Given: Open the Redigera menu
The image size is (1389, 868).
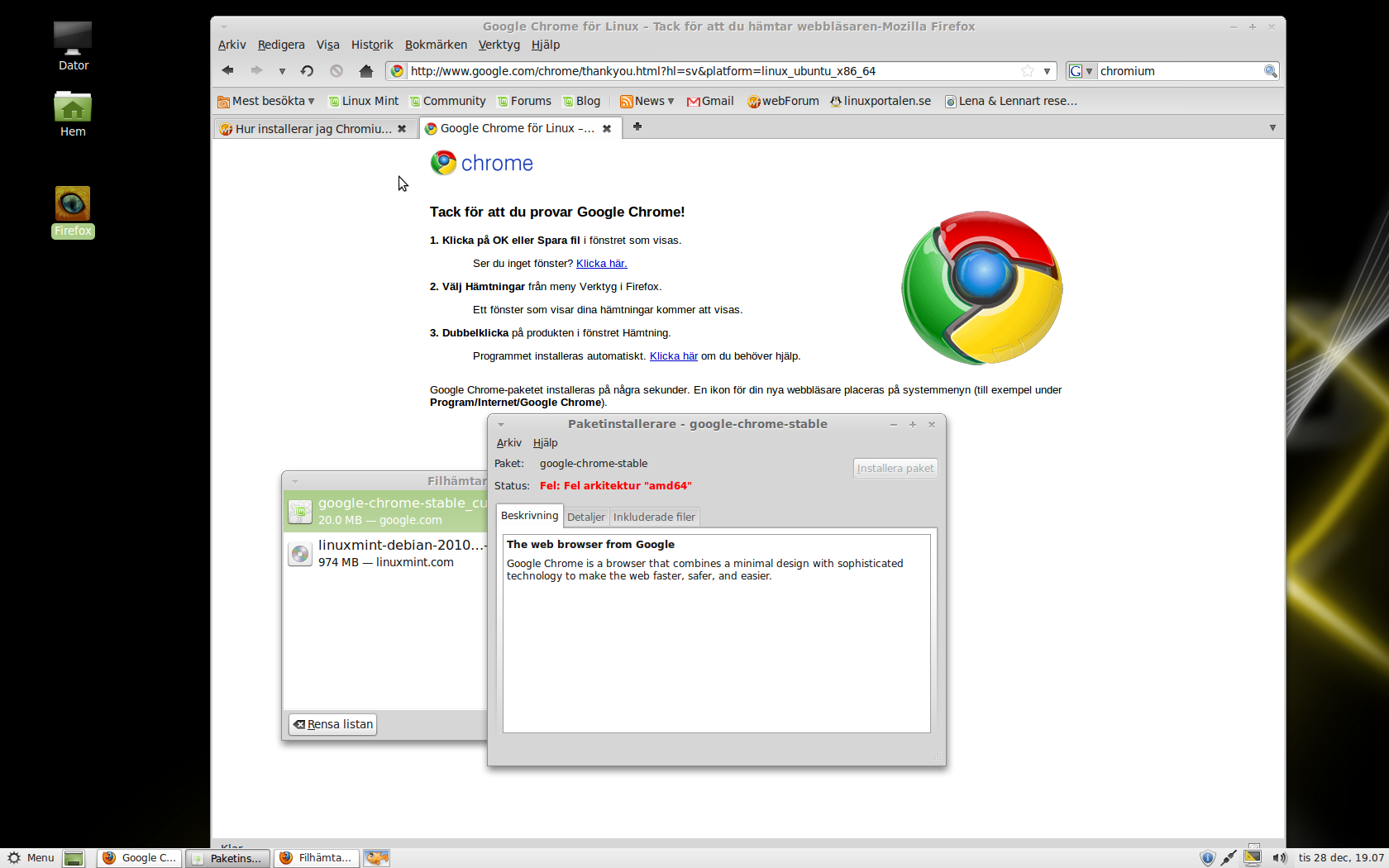Looking at the screenshot, I should [281, 45].
